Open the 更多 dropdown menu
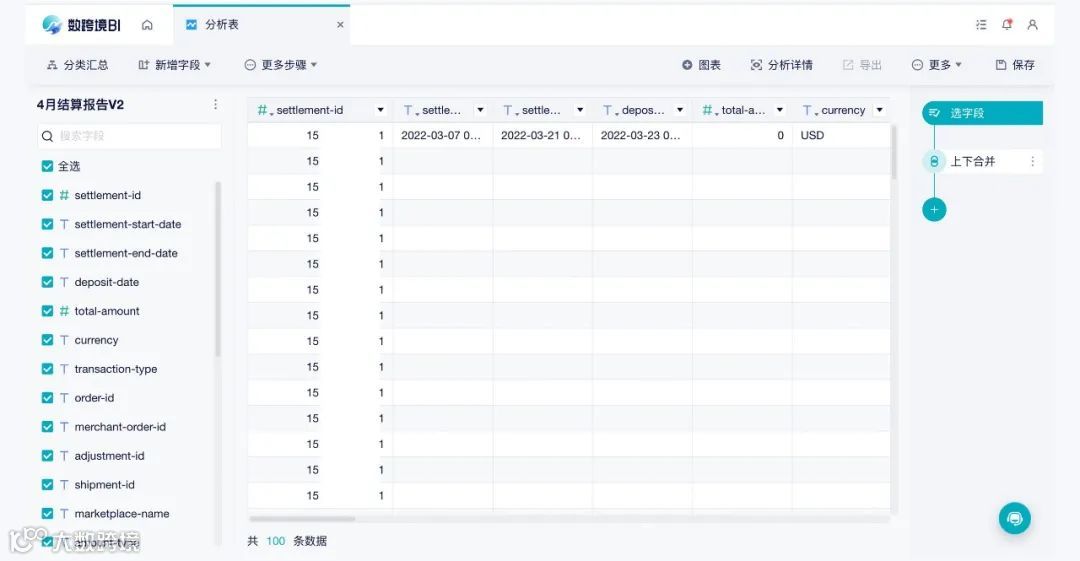The width and height of the screenshot is (1080, 561). click(936, 65)
